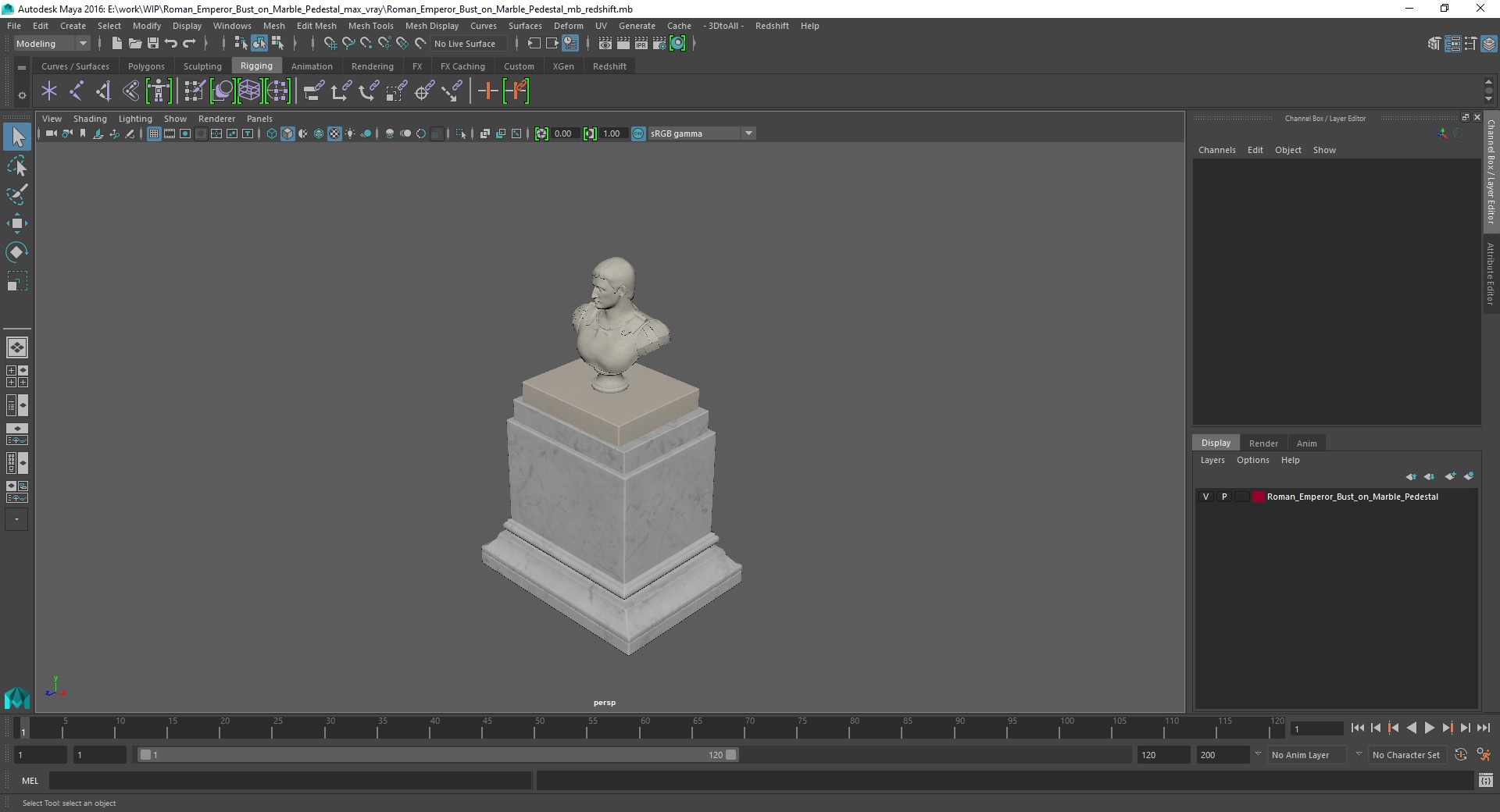
Task: Select the arrow Select tool
Action: pyautogui.click(x=16, y=137)
